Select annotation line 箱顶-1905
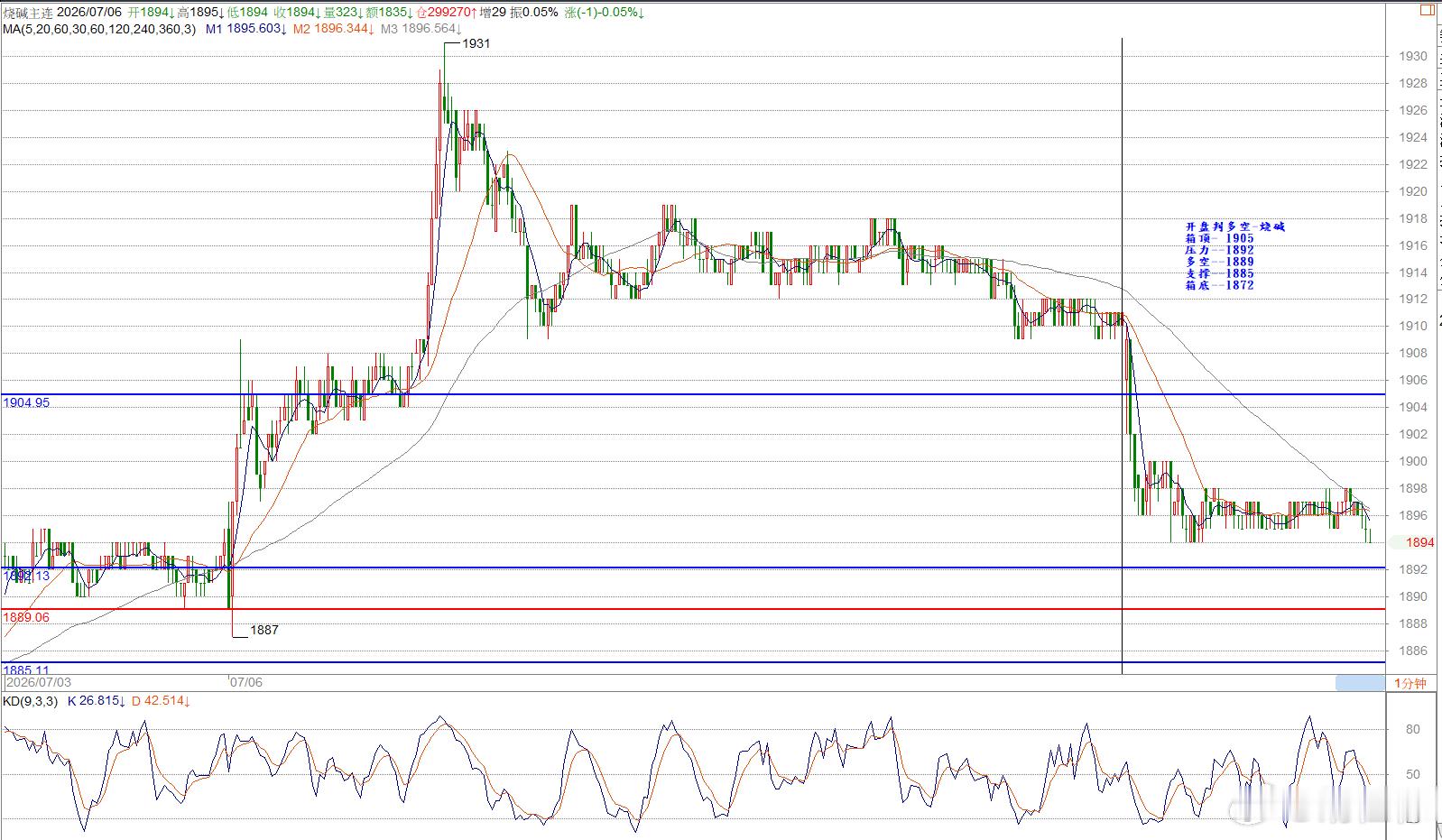Image resolution: width=1442 pixels, height=840 pixels. pyautogui.click(x=1220, y=238)
